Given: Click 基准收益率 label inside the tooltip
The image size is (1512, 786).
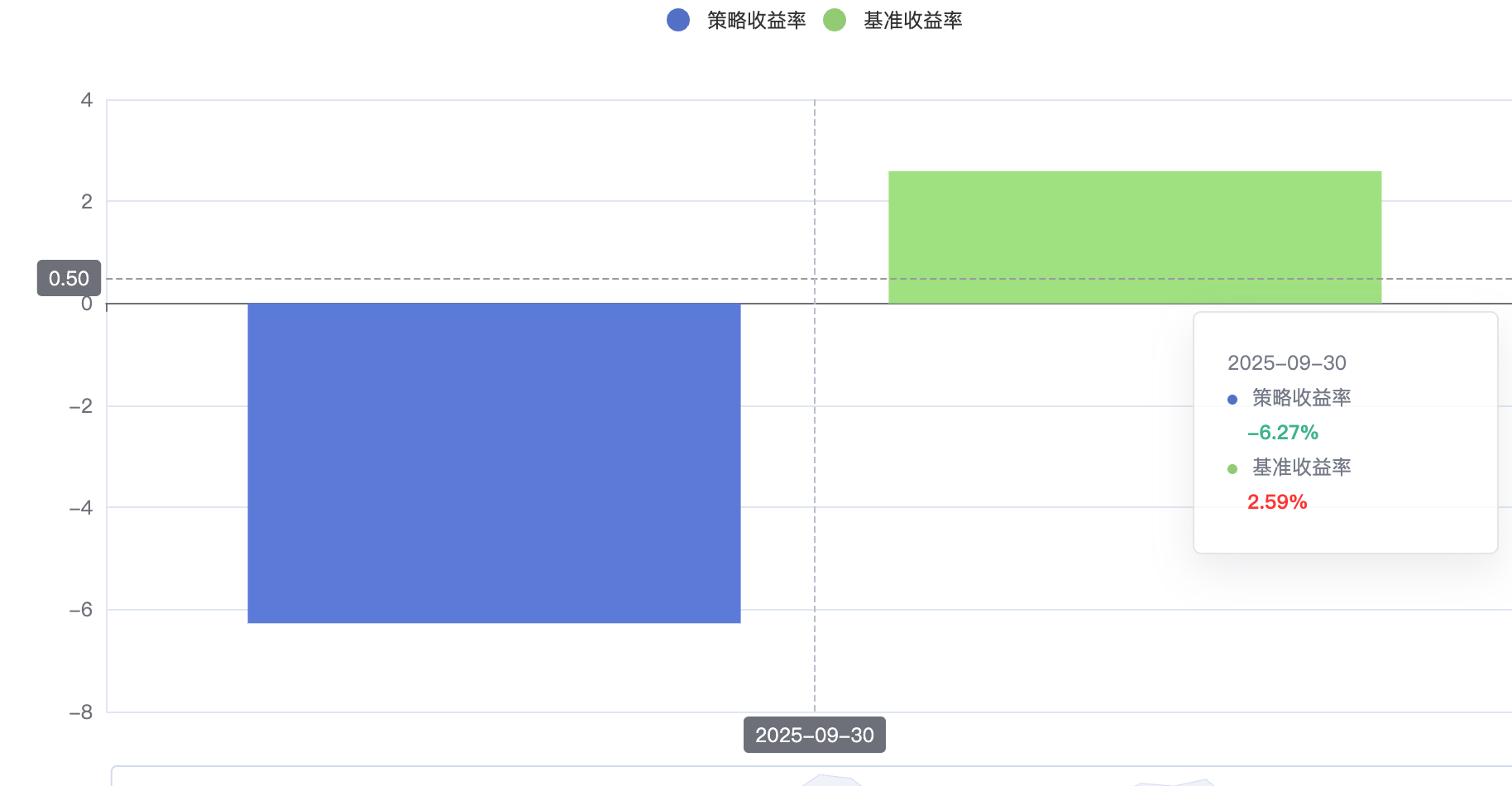Looking at the screenshot, I should [1301, 467].
